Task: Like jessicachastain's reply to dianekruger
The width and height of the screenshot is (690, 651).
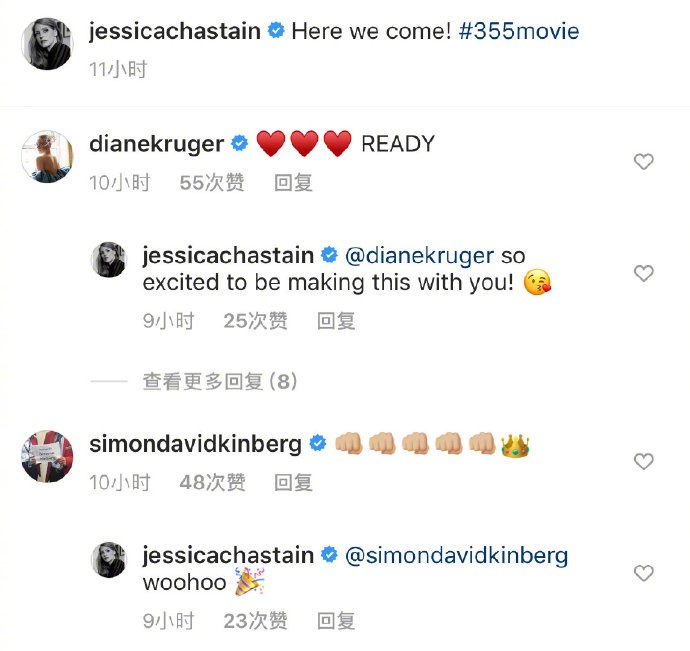Action: click(644, 273)
